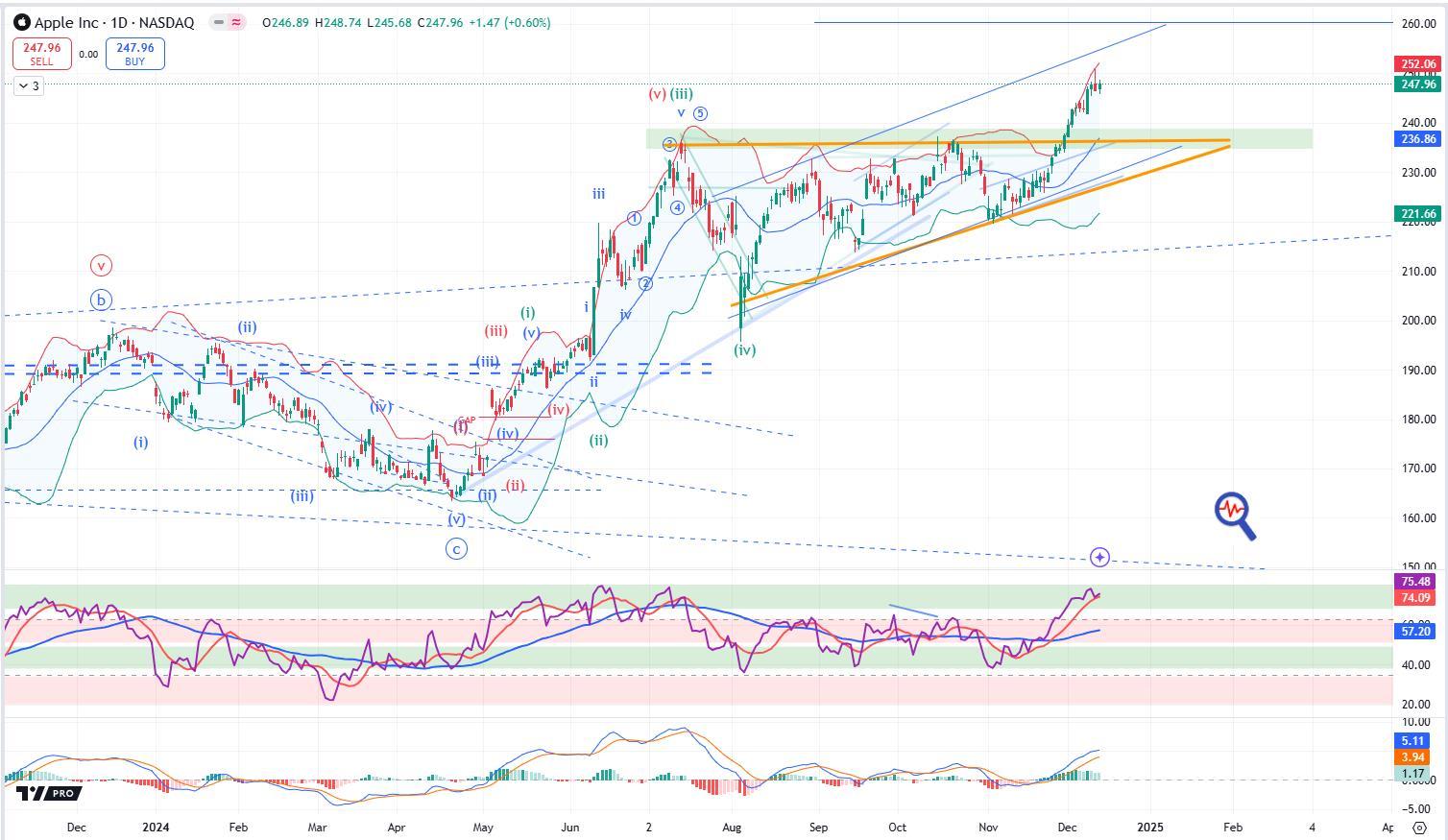Screen dimensions: 1448x840
Task: Click the -5.00 MACD axis tick
Action: pyautogui.click(x=1418, y=807)
